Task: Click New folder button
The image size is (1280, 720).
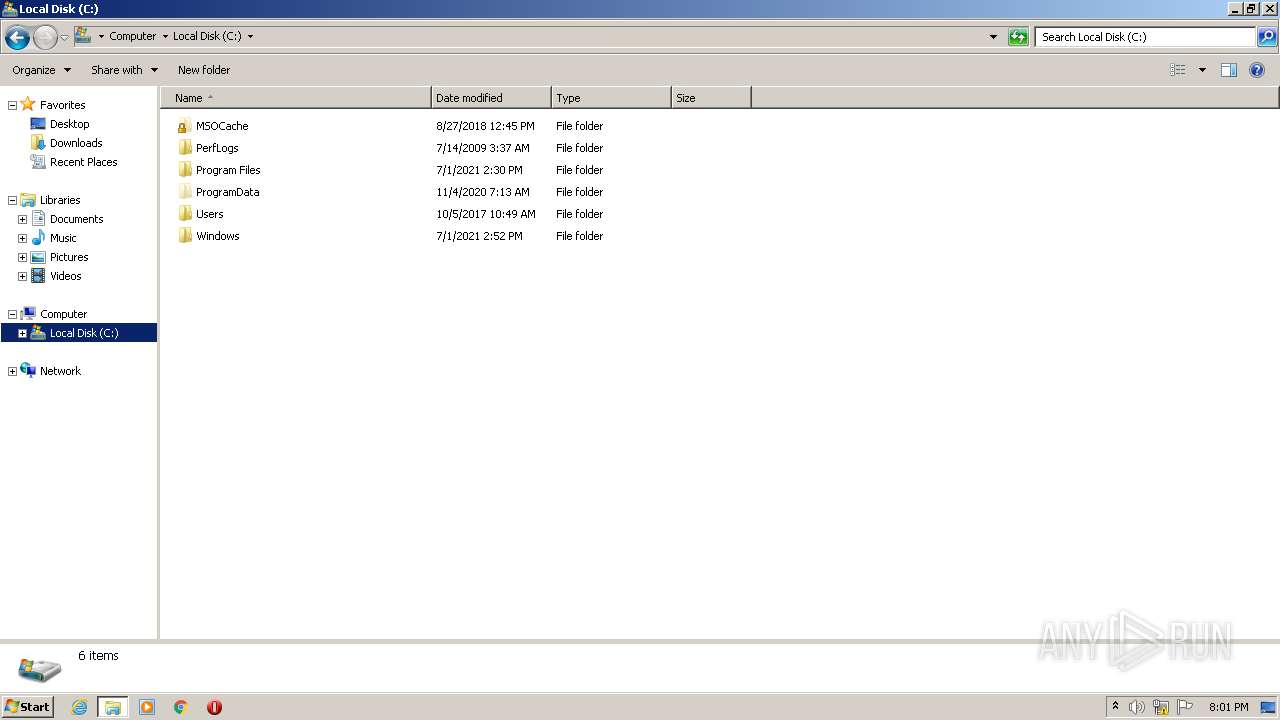Action: point(204,70)
